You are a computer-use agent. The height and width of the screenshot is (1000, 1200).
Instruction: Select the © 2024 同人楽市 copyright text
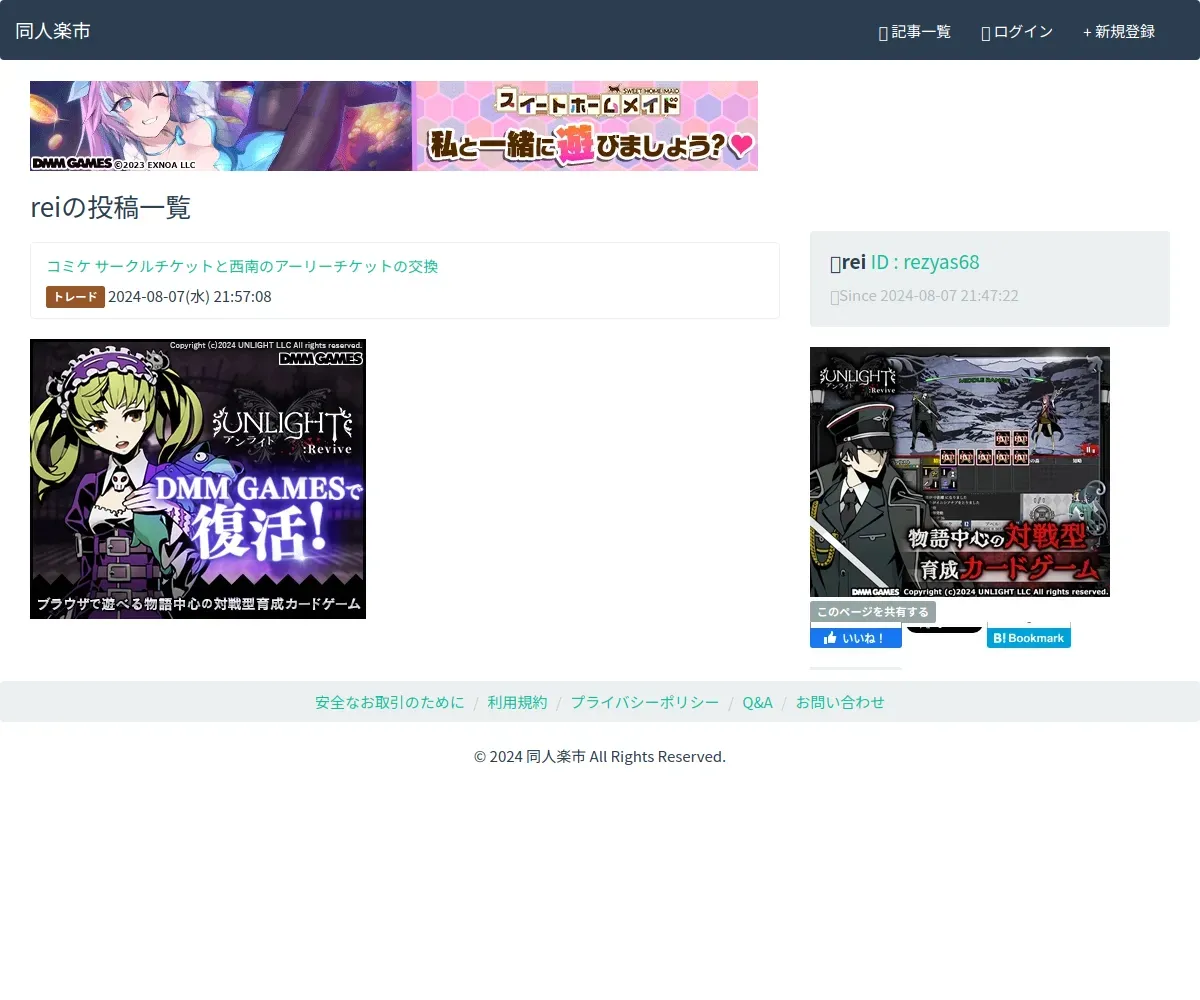pyautogui.click(x=600, y=757)
